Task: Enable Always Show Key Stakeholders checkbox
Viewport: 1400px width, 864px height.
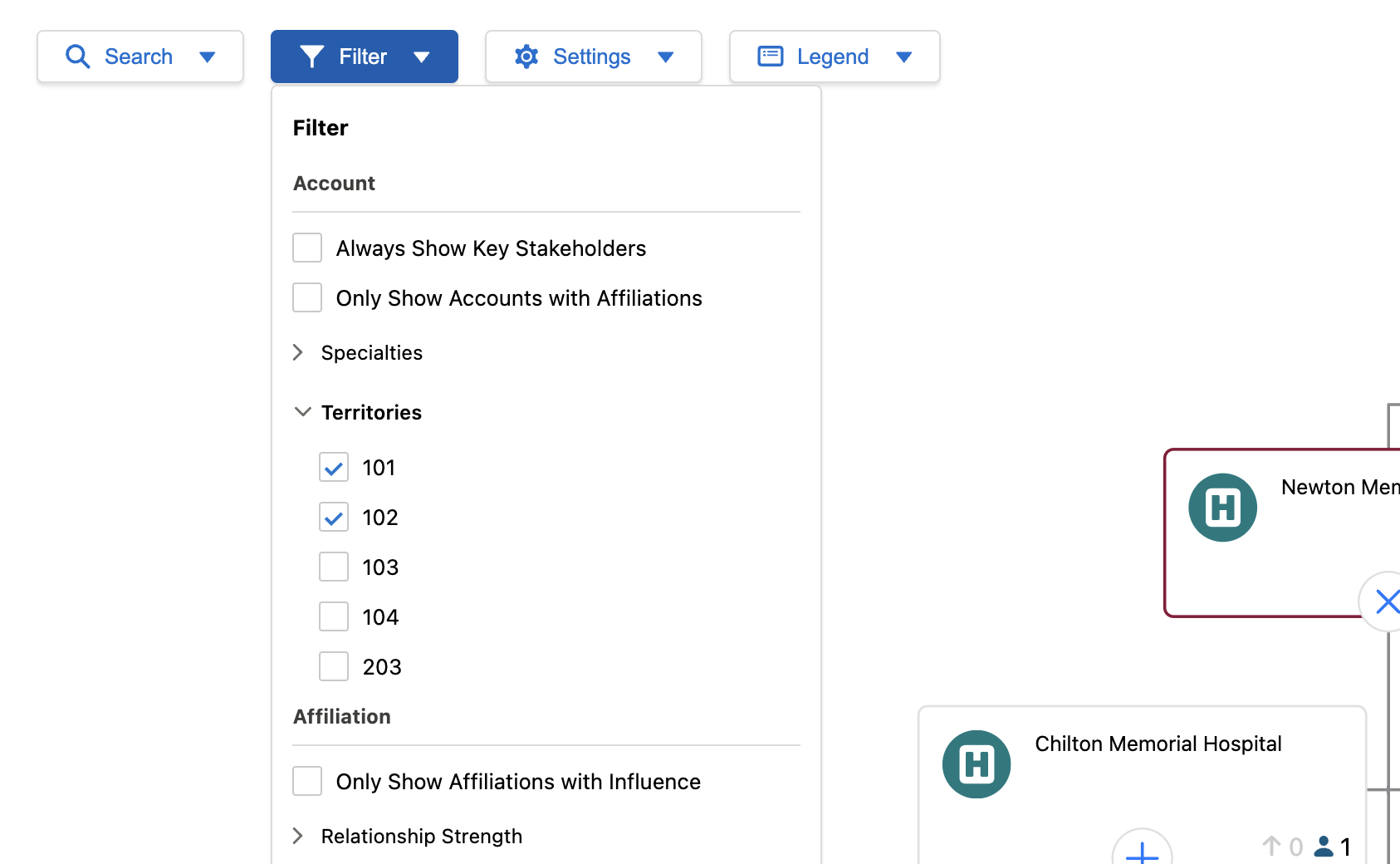Action: pyautogui.click(x=307, y=248)
